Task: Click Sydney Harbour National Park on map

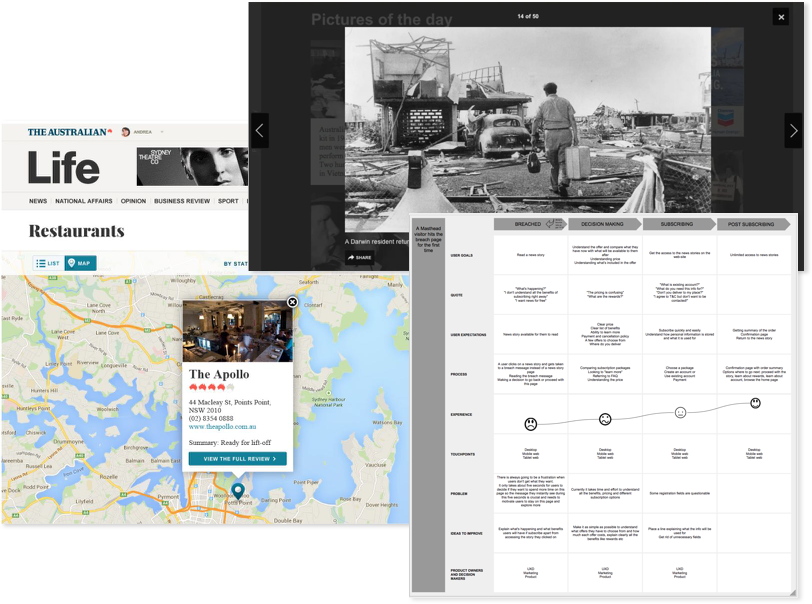Action: (328, 402)
